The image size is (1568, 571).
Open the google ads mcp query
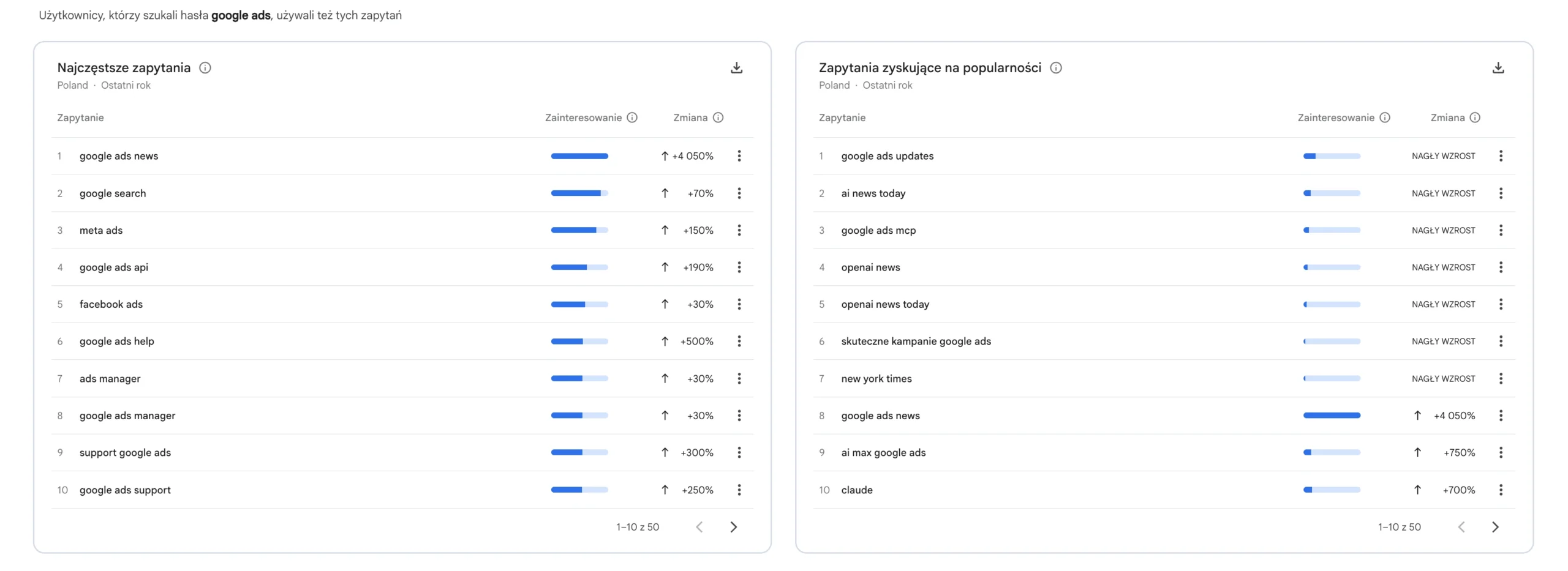[x=879, y=231]
